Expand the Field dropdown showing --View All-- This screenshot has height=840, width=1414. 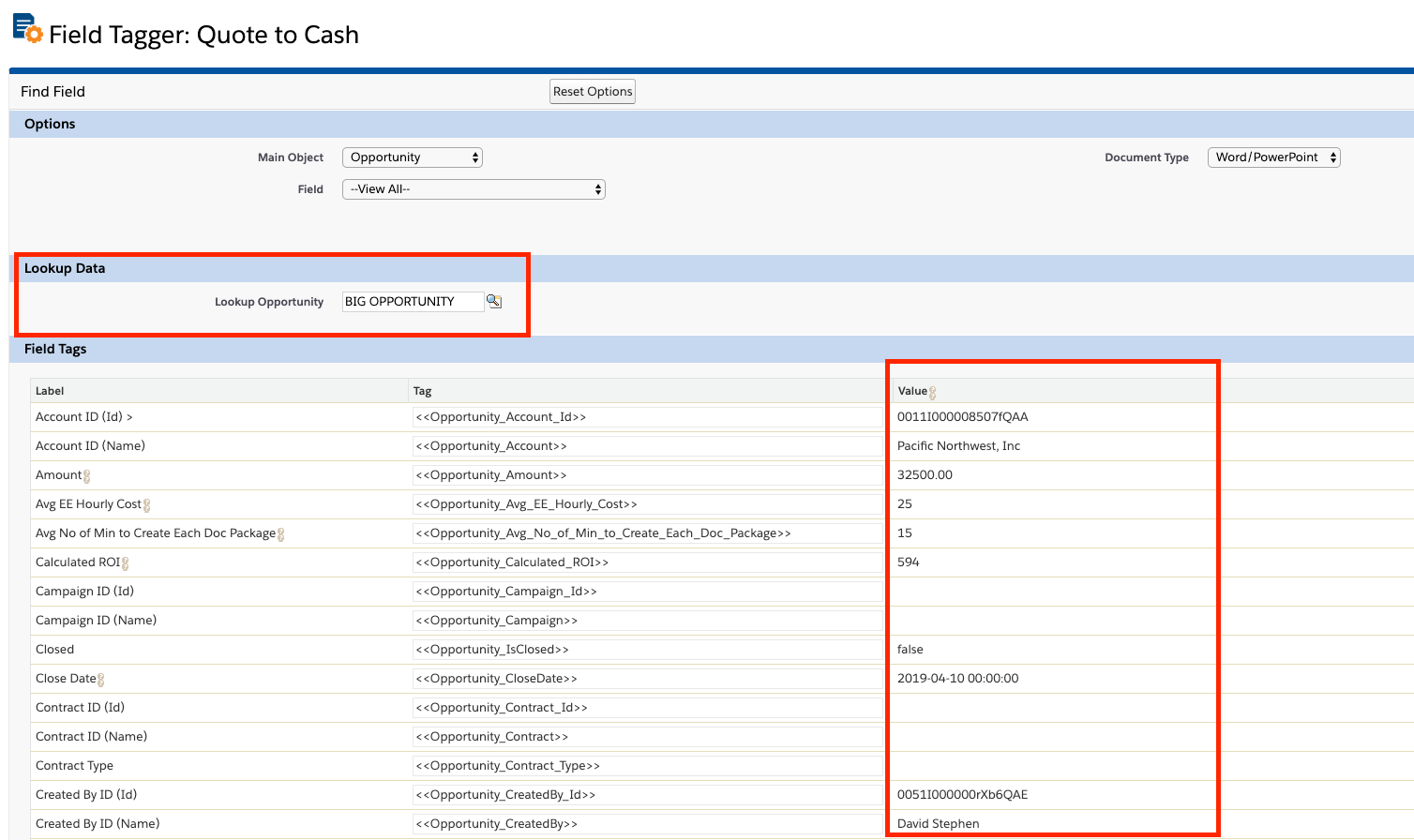(474, 189)
